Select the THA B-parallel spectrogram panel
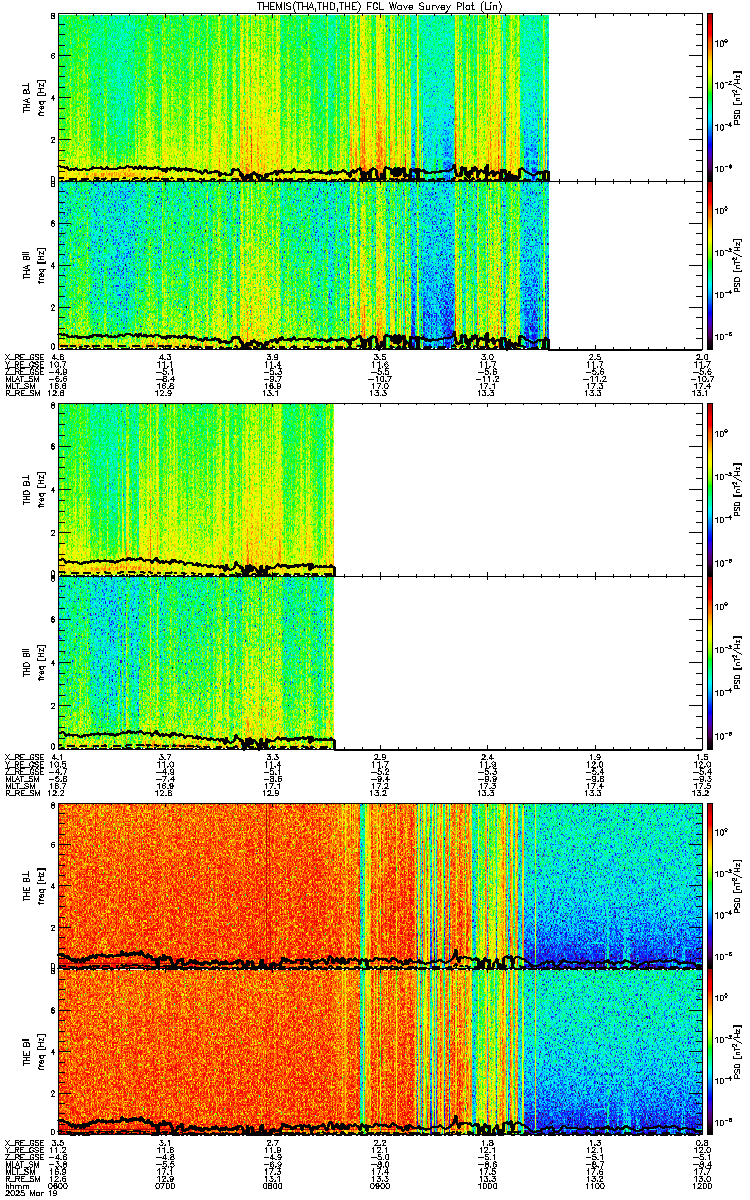The height and width of the screenshot is (1200, 750). tap(380, 264)
